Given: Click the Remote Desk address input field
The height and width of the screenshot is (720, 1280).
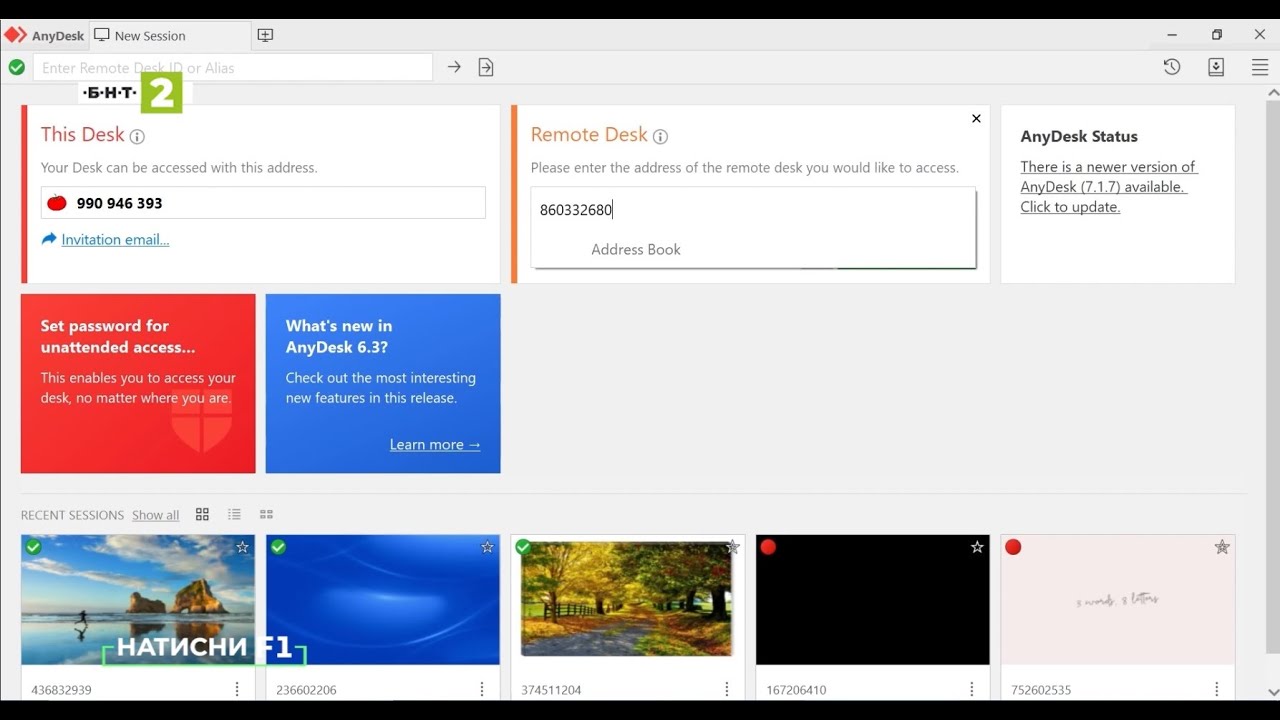Looking at the screenshot, I should (x=753, y=210).
